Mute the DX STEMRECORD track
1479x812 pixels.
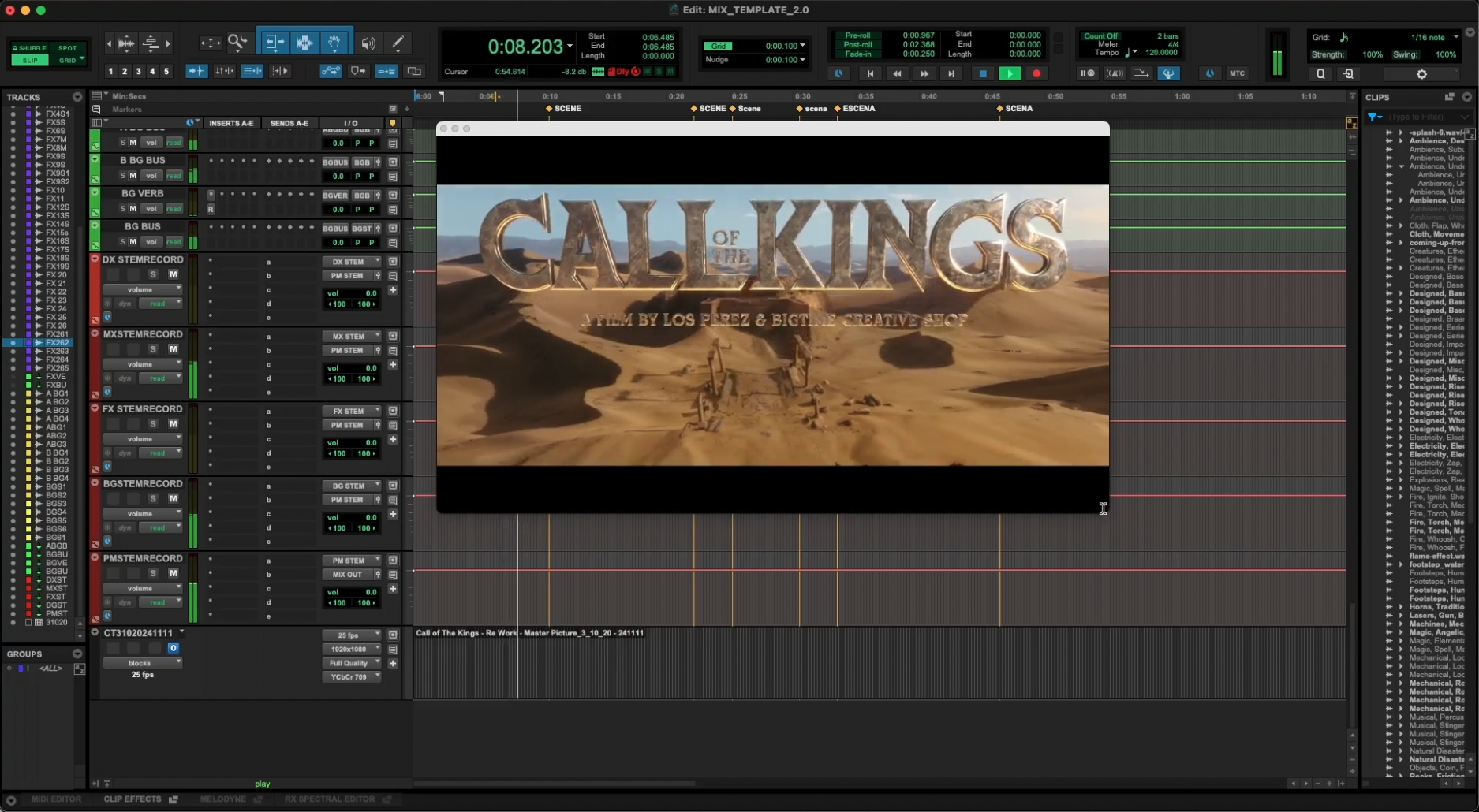[x=173, y=274]
